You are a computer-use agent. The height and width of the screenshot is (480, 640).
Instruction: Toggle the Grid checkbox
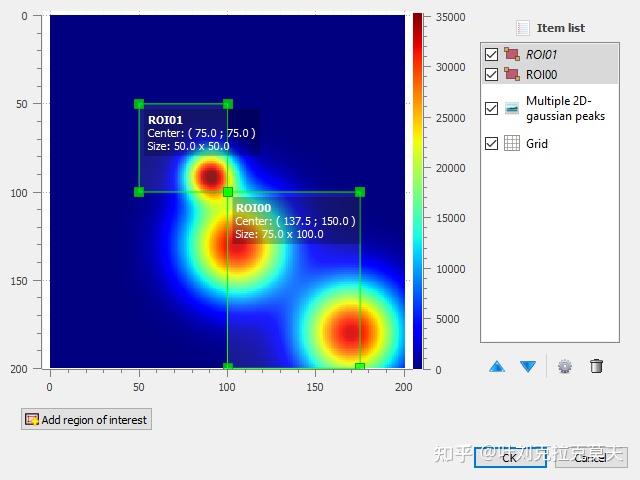pos(491,143)
